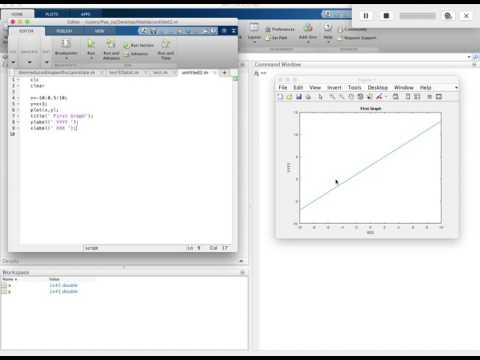Click the Add-Ons icon in main toolstrip
The height and width of the screenshot is (360, 480).
(x=308, y=28)
